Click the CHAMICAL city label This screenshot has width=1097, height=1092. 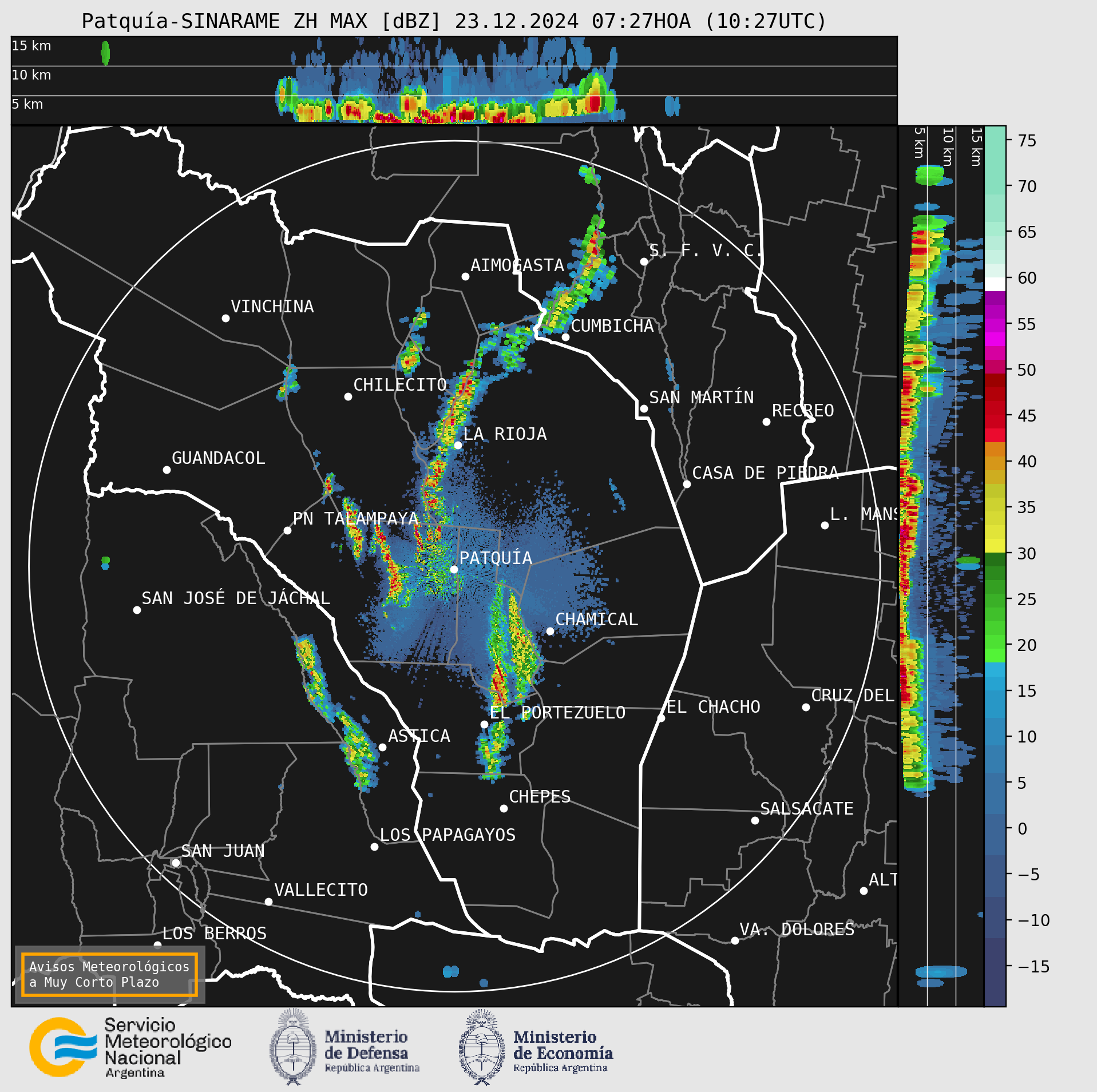(596, 620)
